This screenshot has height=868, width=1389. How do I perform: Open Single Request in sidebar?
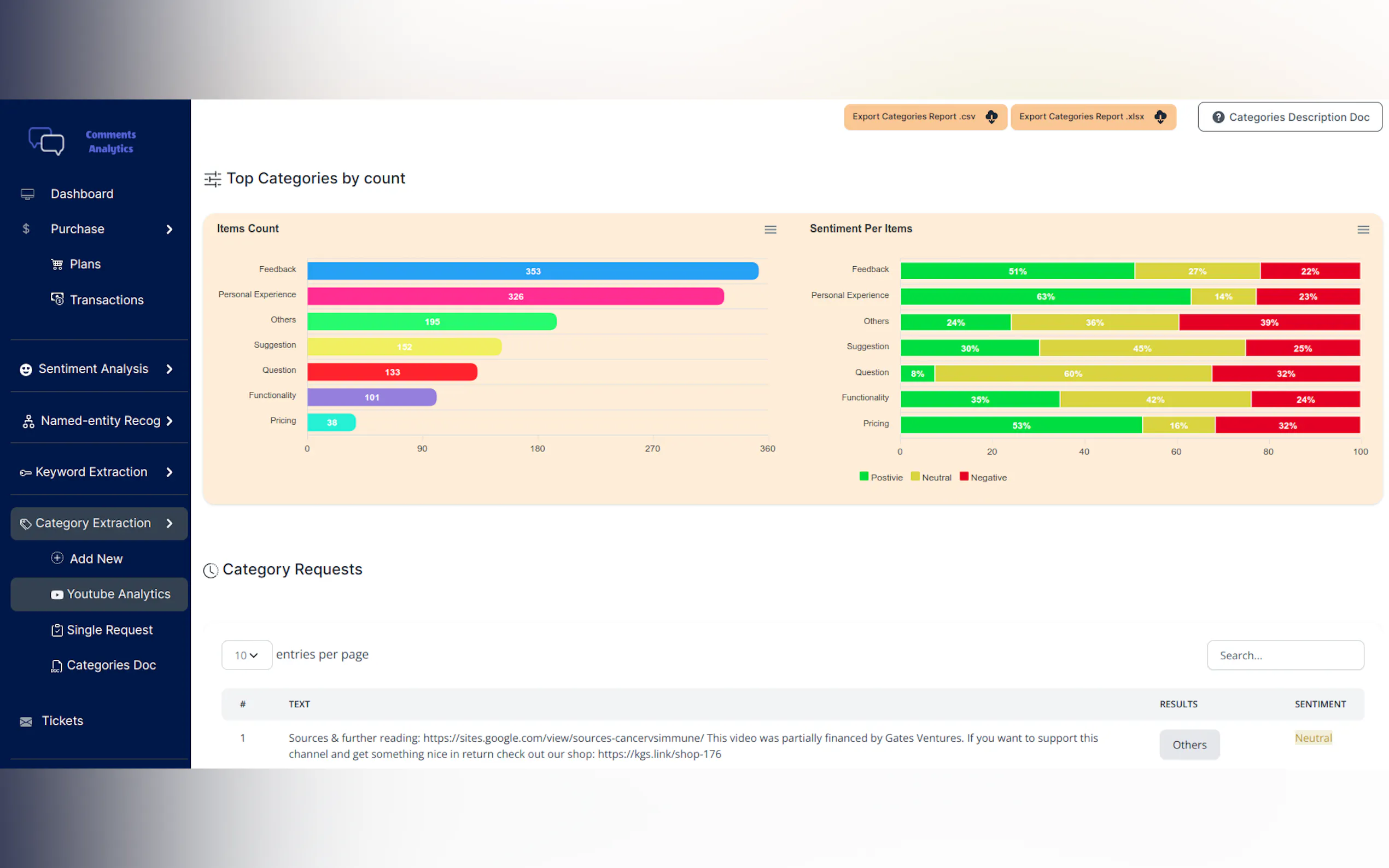(109, 630)
